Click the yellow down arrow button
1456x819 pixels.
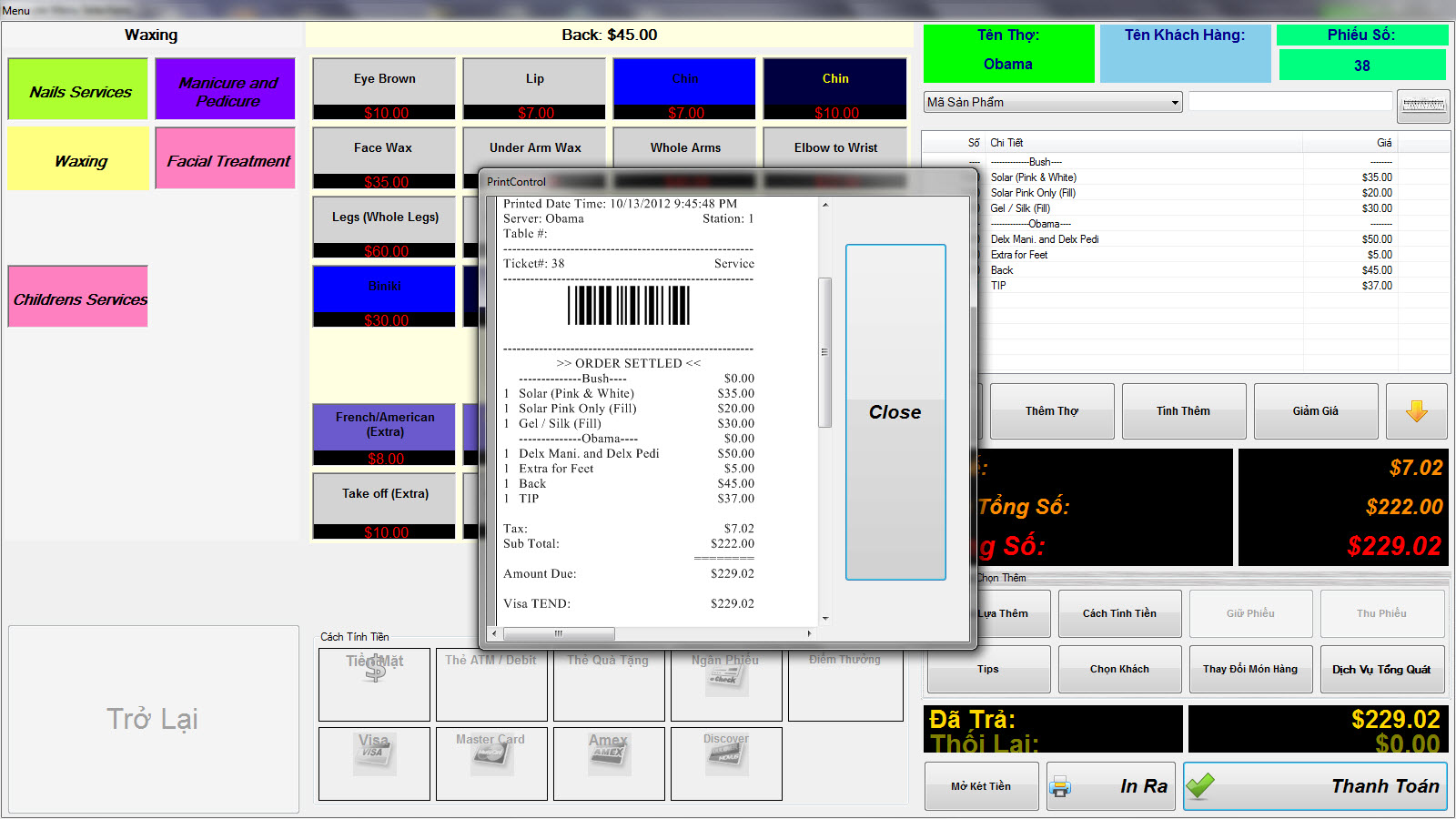click(1416, 411)
